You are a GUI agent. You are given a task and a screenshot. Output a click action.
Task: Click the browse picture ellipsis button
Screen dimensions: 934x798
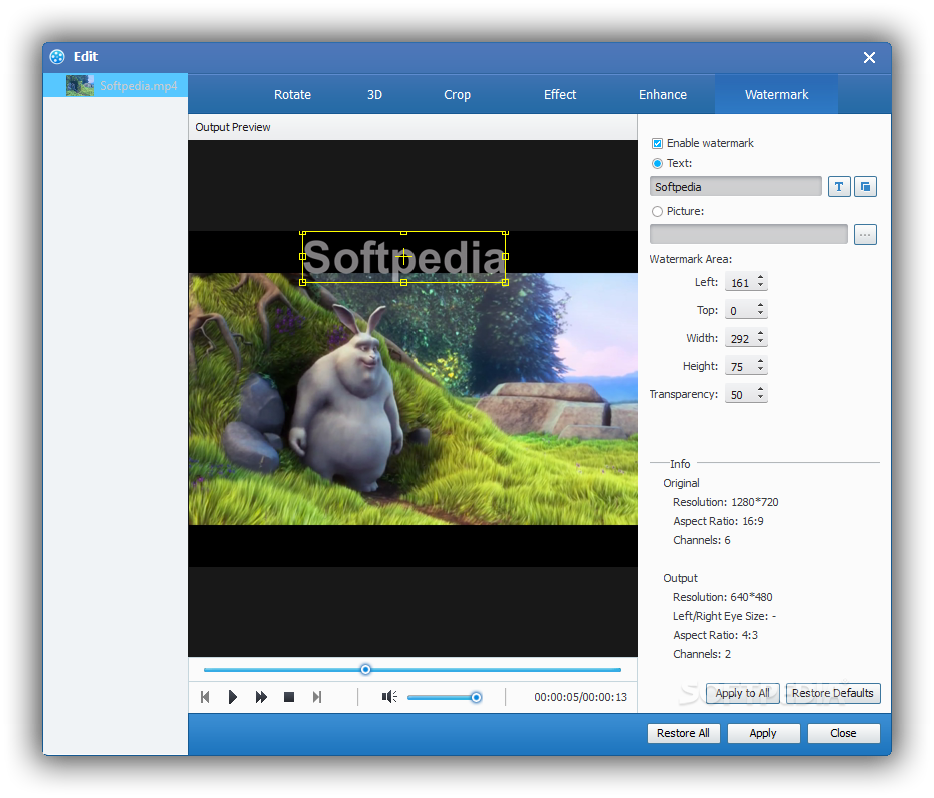pos(865,235)
